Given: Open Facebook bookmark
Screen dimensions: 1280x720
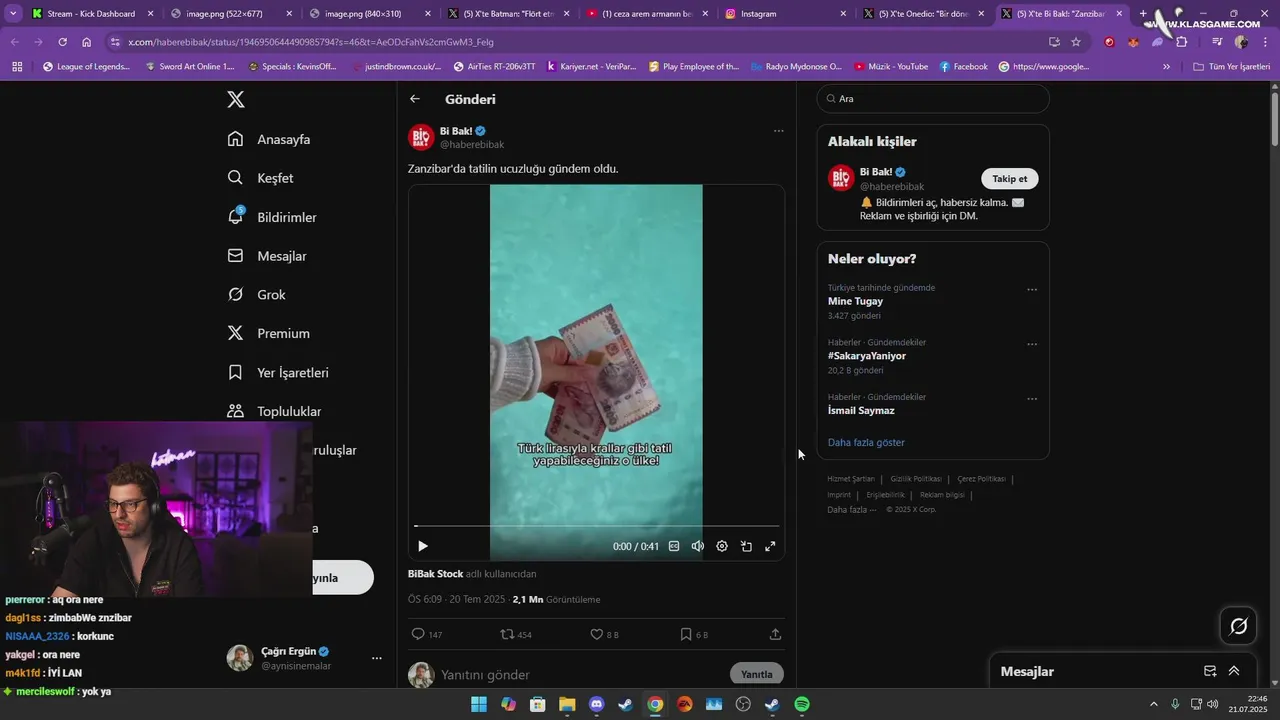Looking at the screenshot, I should coord(963,67).
